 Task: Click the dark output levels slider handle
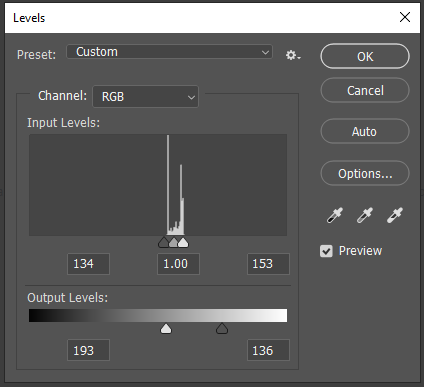tap(222, 328)
